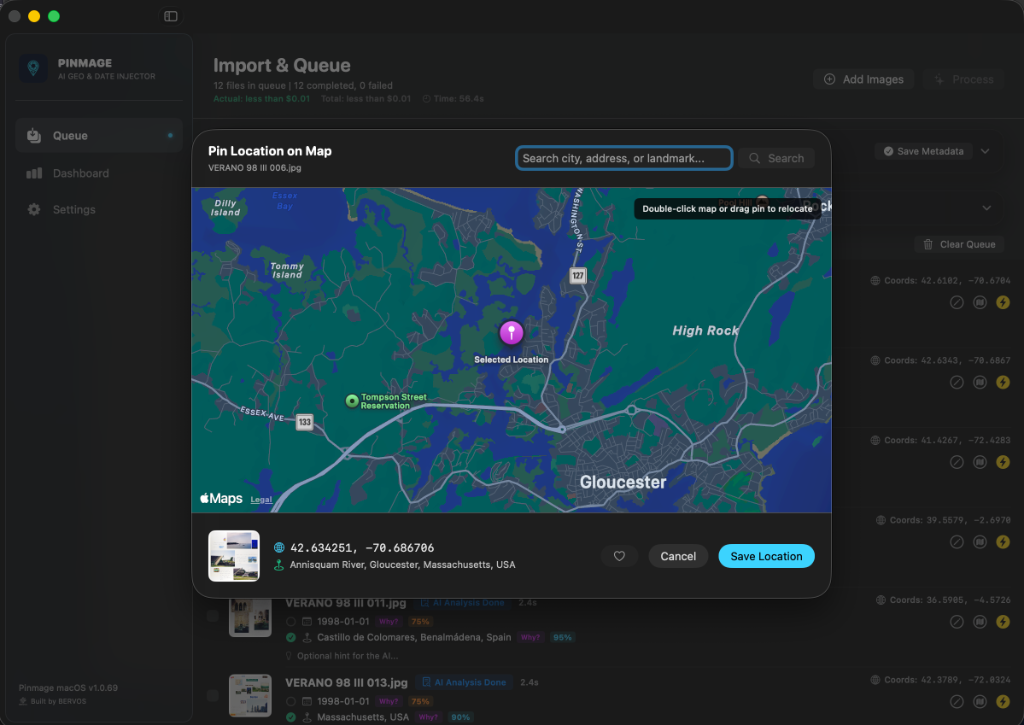The image size is (1024, 725).
Task: Click the calendar icon in VERANO 98 III 011 row
Action: (x=307, y=621)
